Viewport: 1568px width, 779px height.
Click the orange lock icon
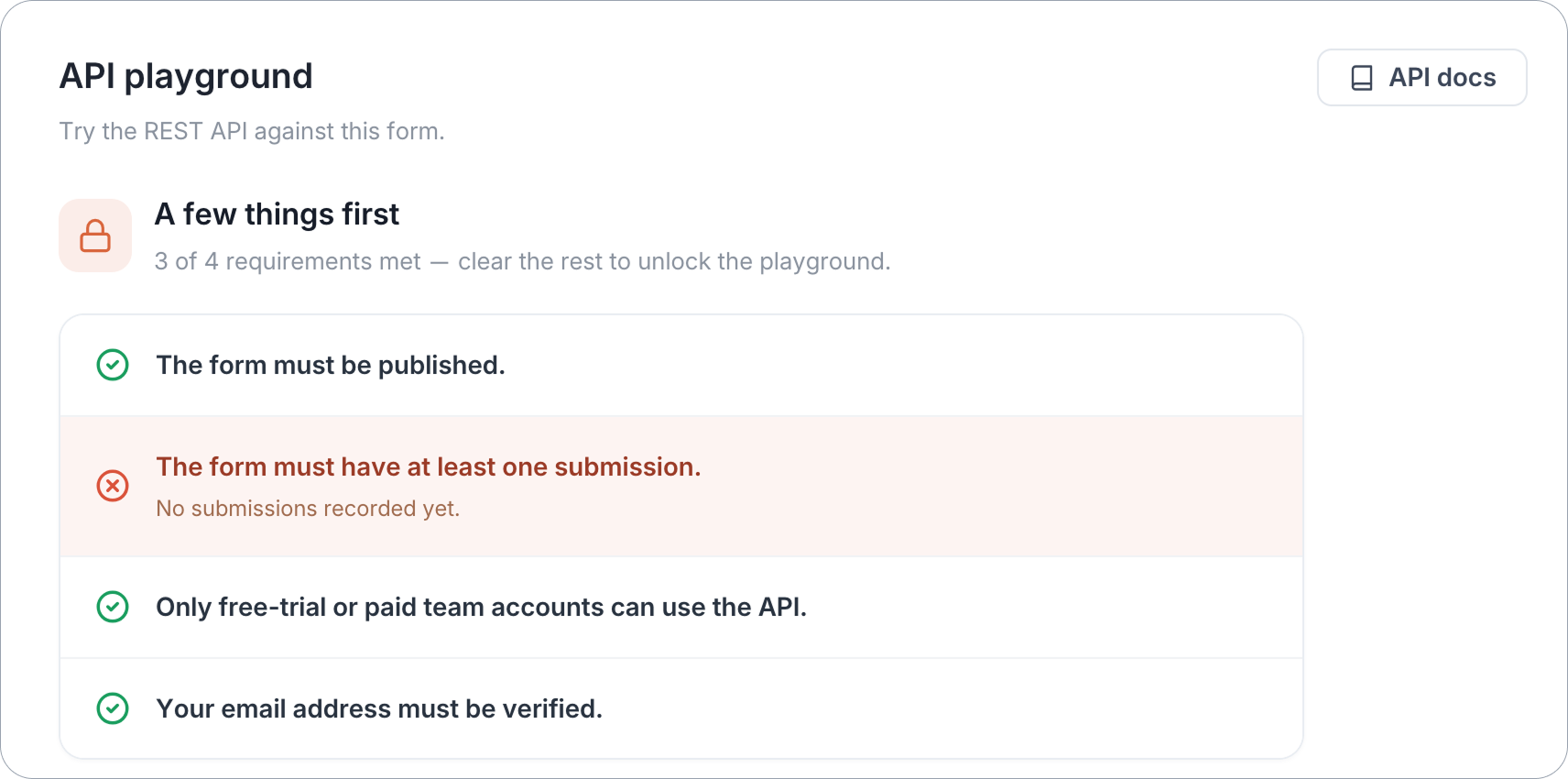coord(95,236)
